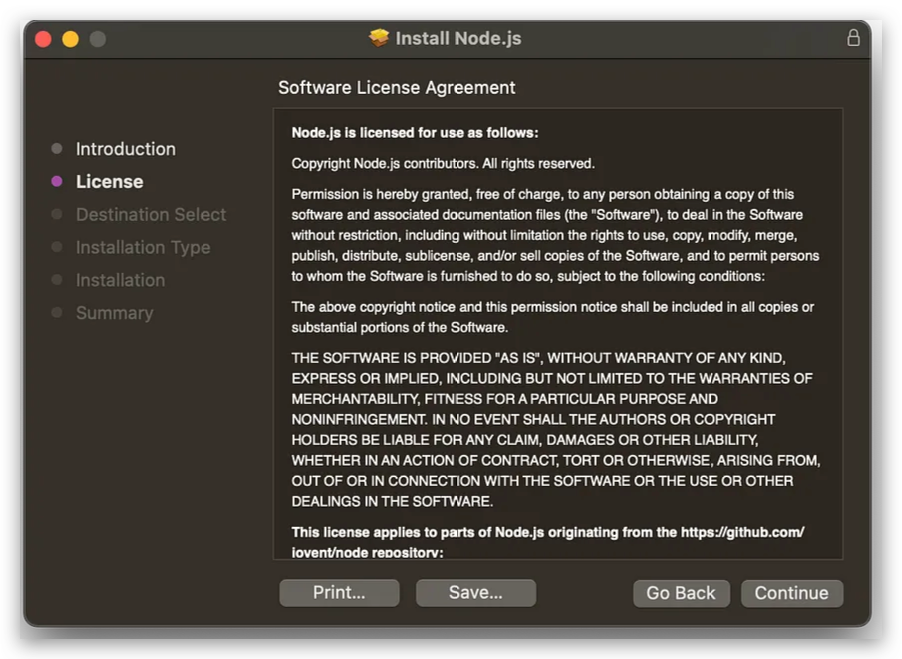The width and height of the screenshot is (902, 659).
Task: Click the Installation step in sidebar
Action: tap(121, 280)
